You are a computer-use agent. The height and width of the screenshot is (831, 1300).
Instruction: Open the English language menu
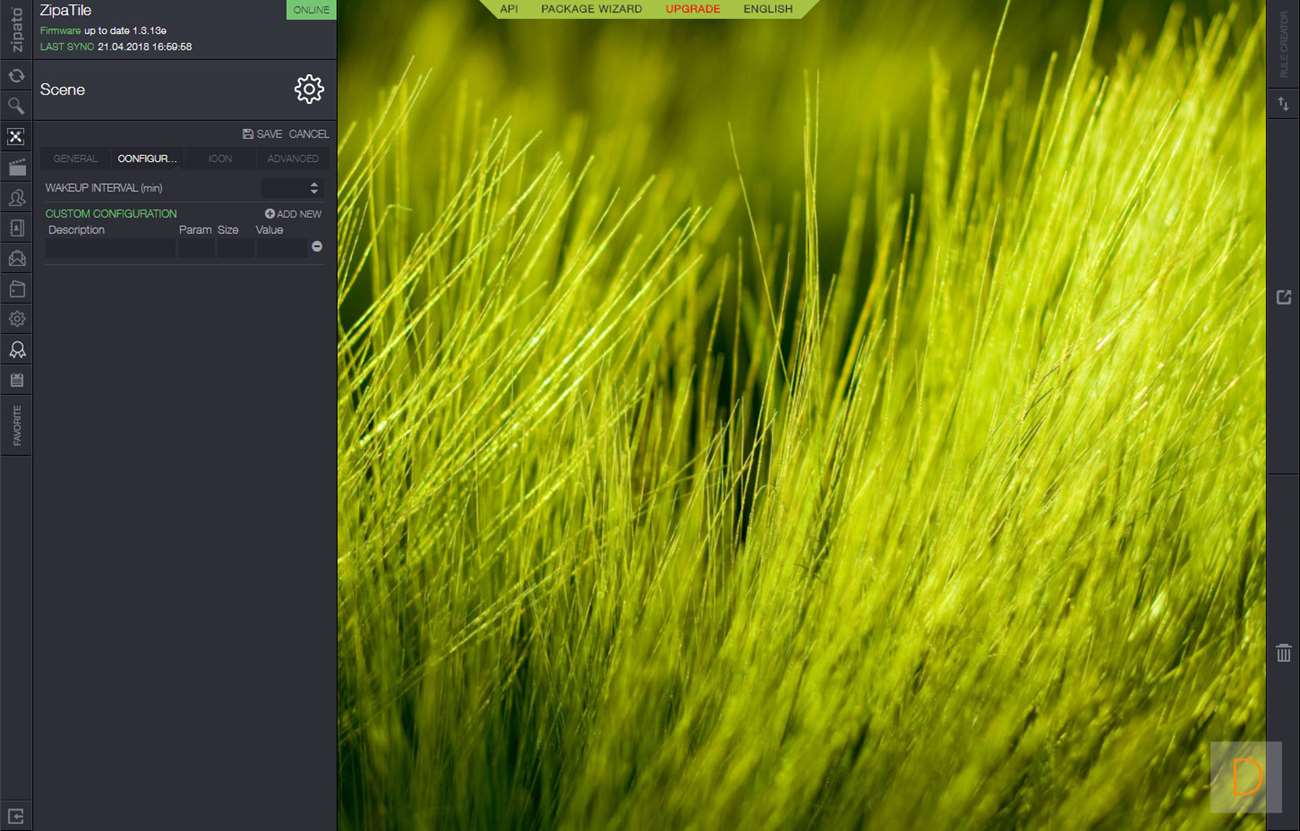(x=768, y=9)
